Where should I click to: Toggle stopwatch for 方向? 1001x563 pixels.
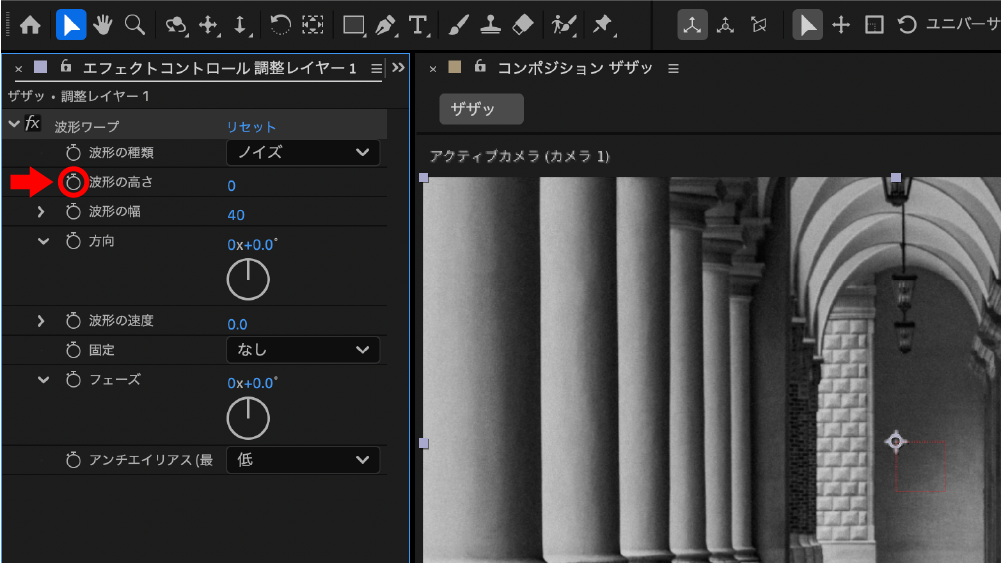[73, 241]
